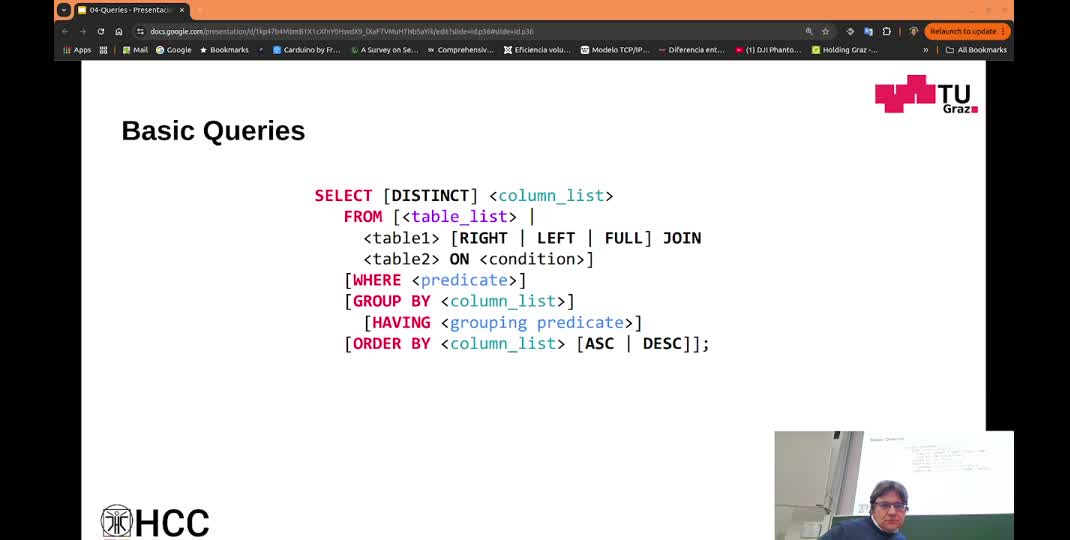Image resolution: width=1070 pixels, height=540 pixels.
Task: Open the Comprehensiv... bookmark
Action: 461,50
